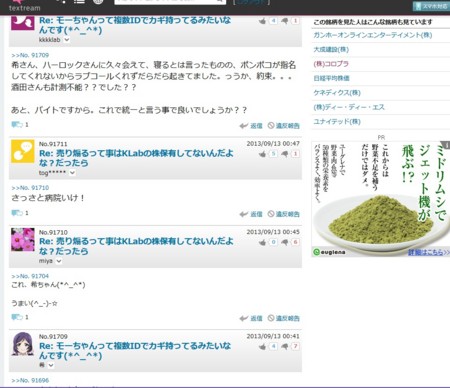Viewport: 450px width, 388px height.
Task: Click 詳細はこちら>> in the euglena ad
Action: click(x=429, y=252)
